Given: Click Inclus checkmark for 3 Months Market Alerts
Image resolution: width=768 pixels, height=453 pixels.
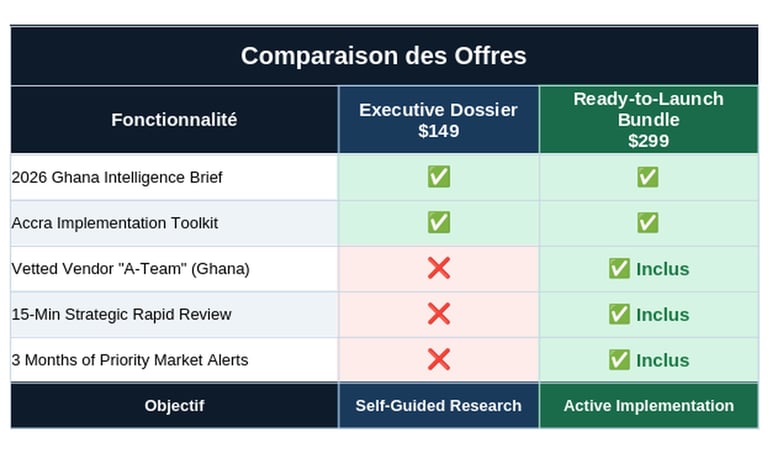Looking at the screenshot, I should (619, 360).
